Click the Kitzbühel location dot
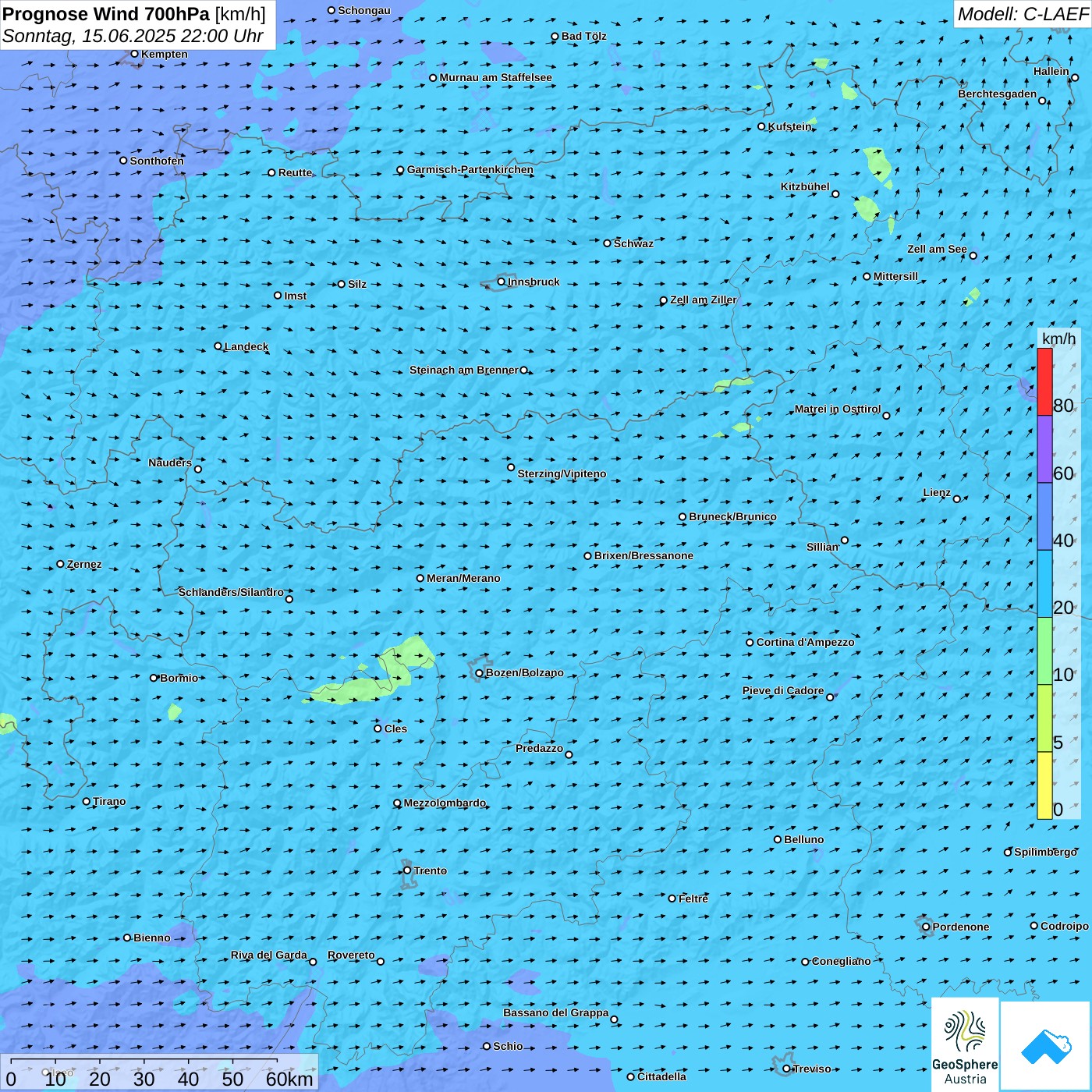1092x1092 pixels. (x=835, y=194)
